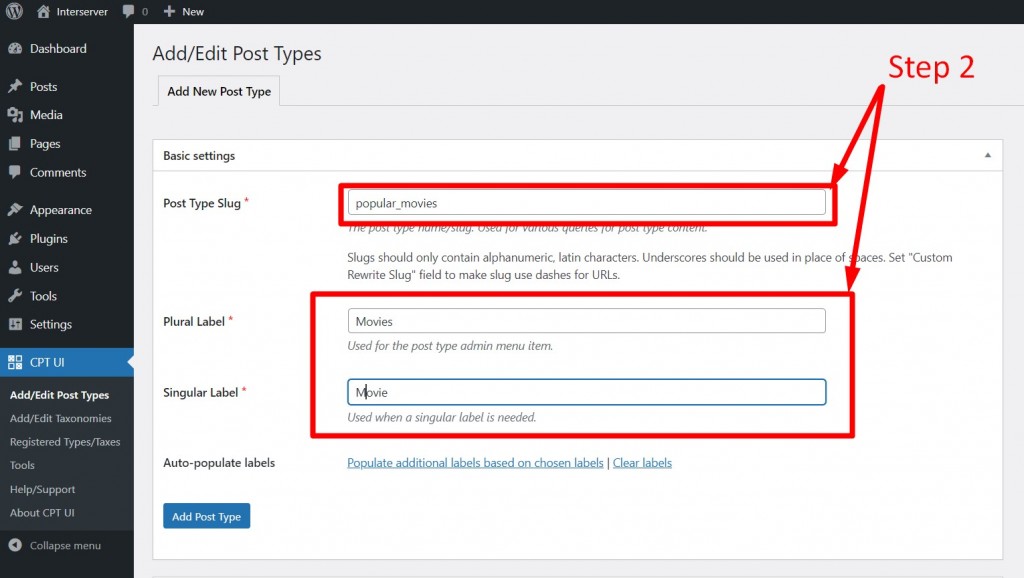Collapse the Basic settings panel
This screenshot has height=578, width=1024.
click(987, 155)
